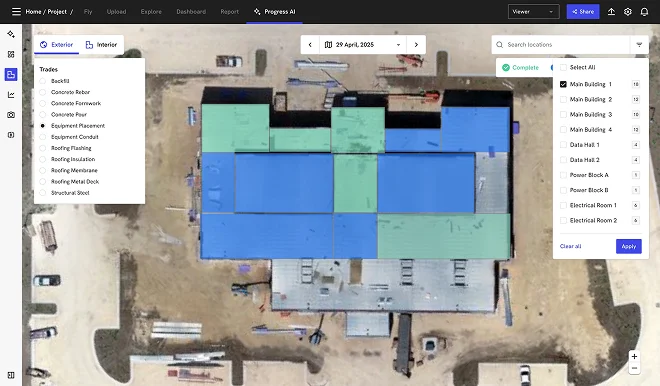
Task: Open the notifications bell
Action: point(644,12)
